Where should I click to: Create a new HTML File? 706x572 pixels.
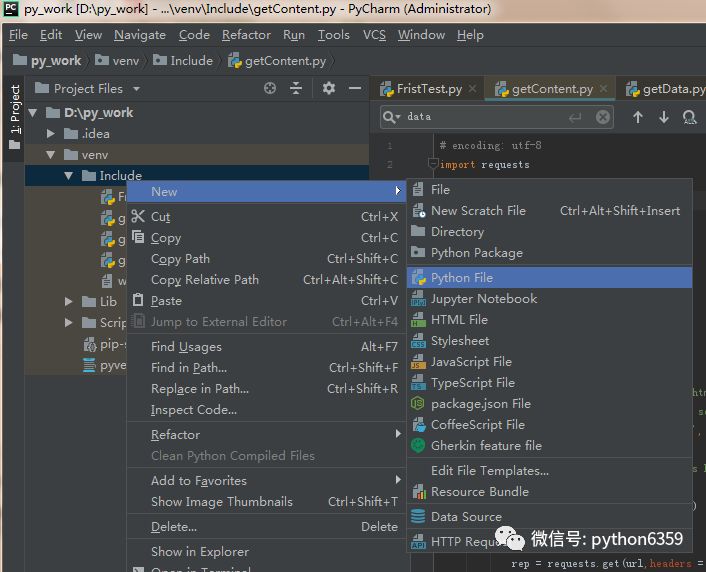(x=549, y=319)
